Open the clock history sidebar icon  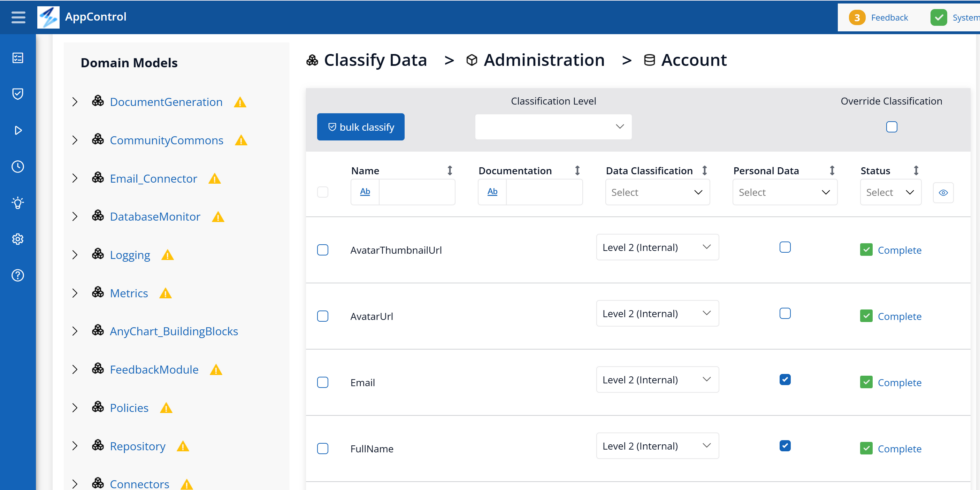(x=18, y=166)
